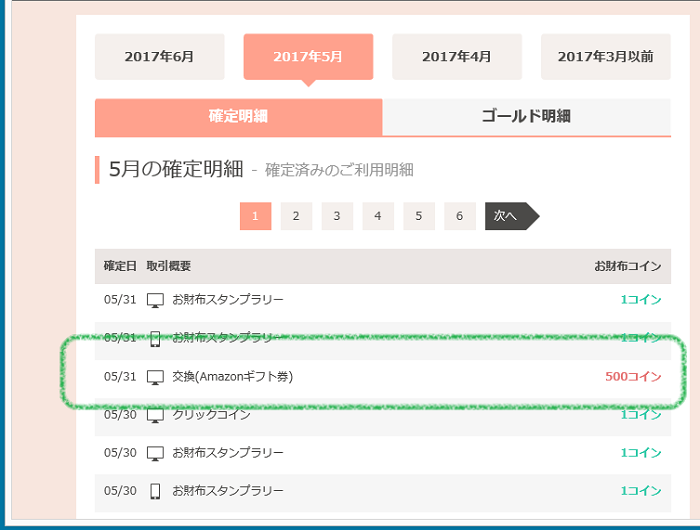Click the 交換(Amazonギフト券) transaction text
Image resolution: width=700 pixels, height=530 pixels.
233,377
